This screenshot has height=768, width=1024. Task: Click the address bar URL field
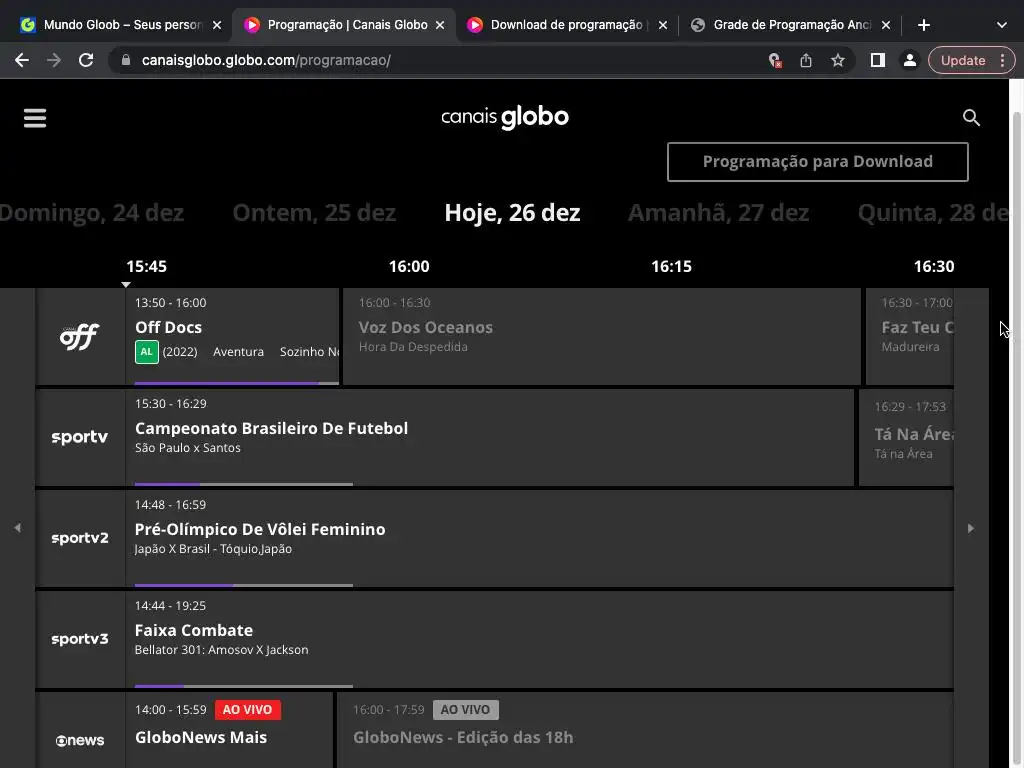point(444,61)
